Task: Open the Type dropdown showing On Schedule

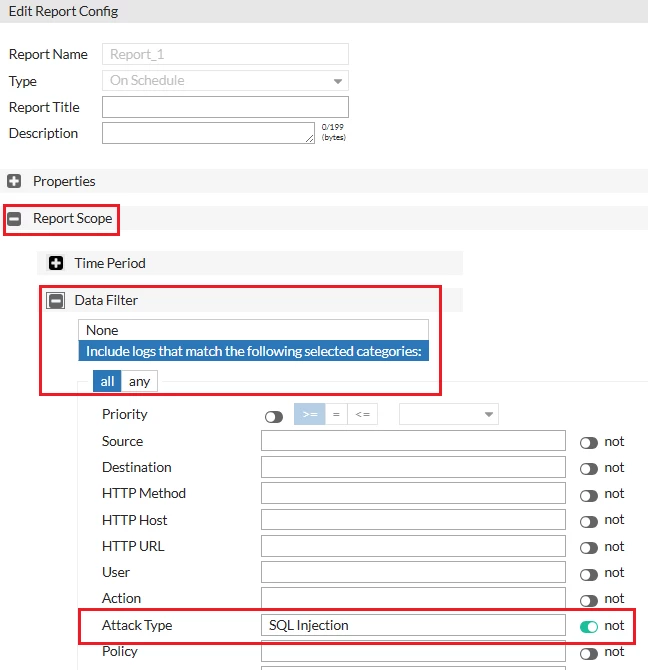Action: (225, 81)
